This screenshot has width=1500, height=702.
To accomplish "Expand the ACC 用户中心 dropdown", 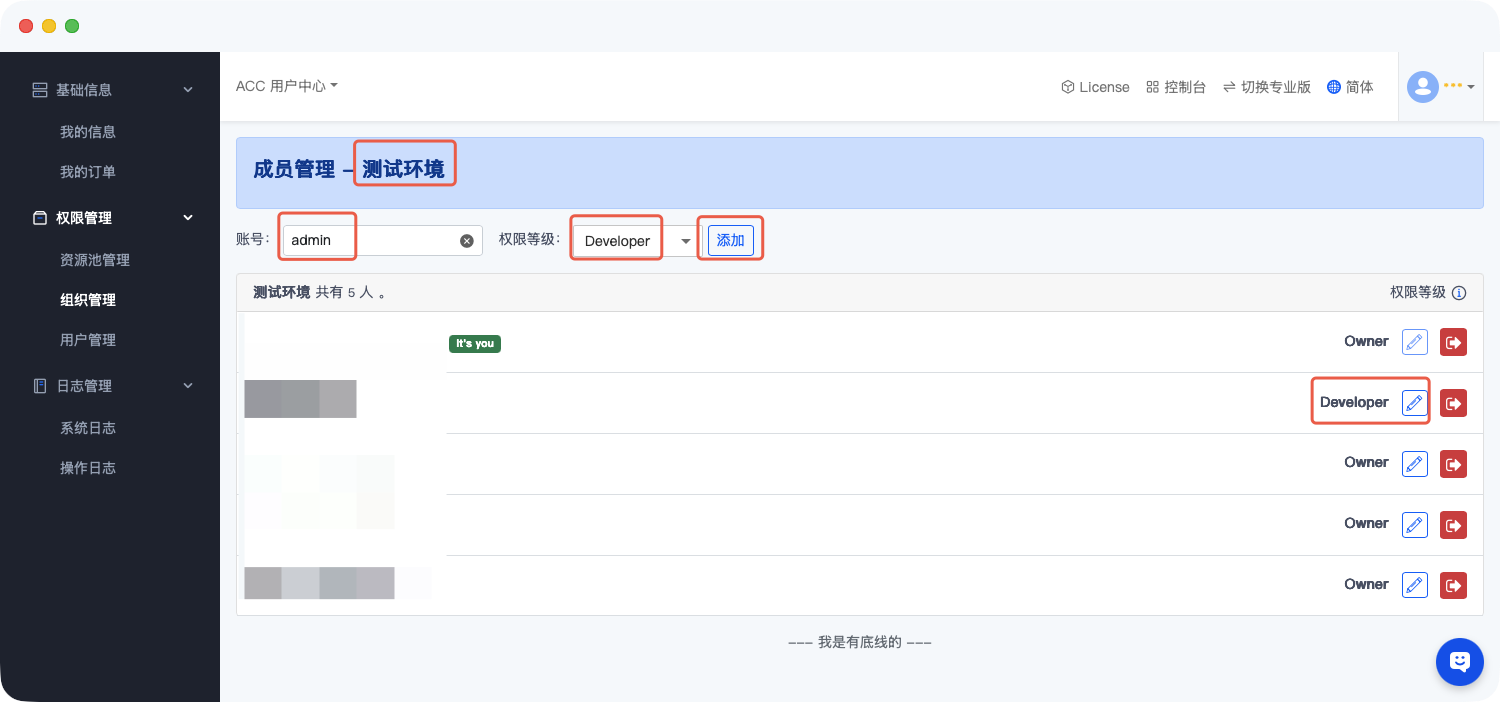I will point(287,86).
